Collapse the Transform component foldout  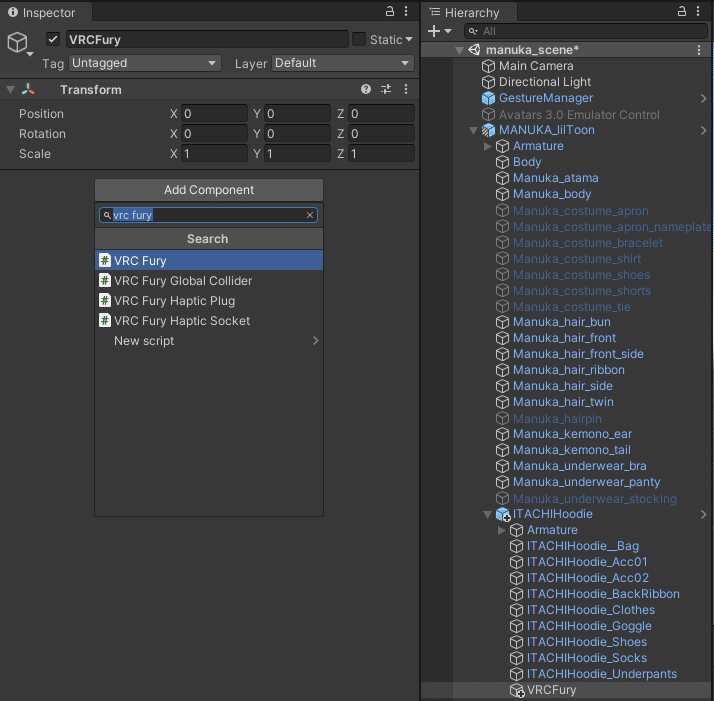10,90
